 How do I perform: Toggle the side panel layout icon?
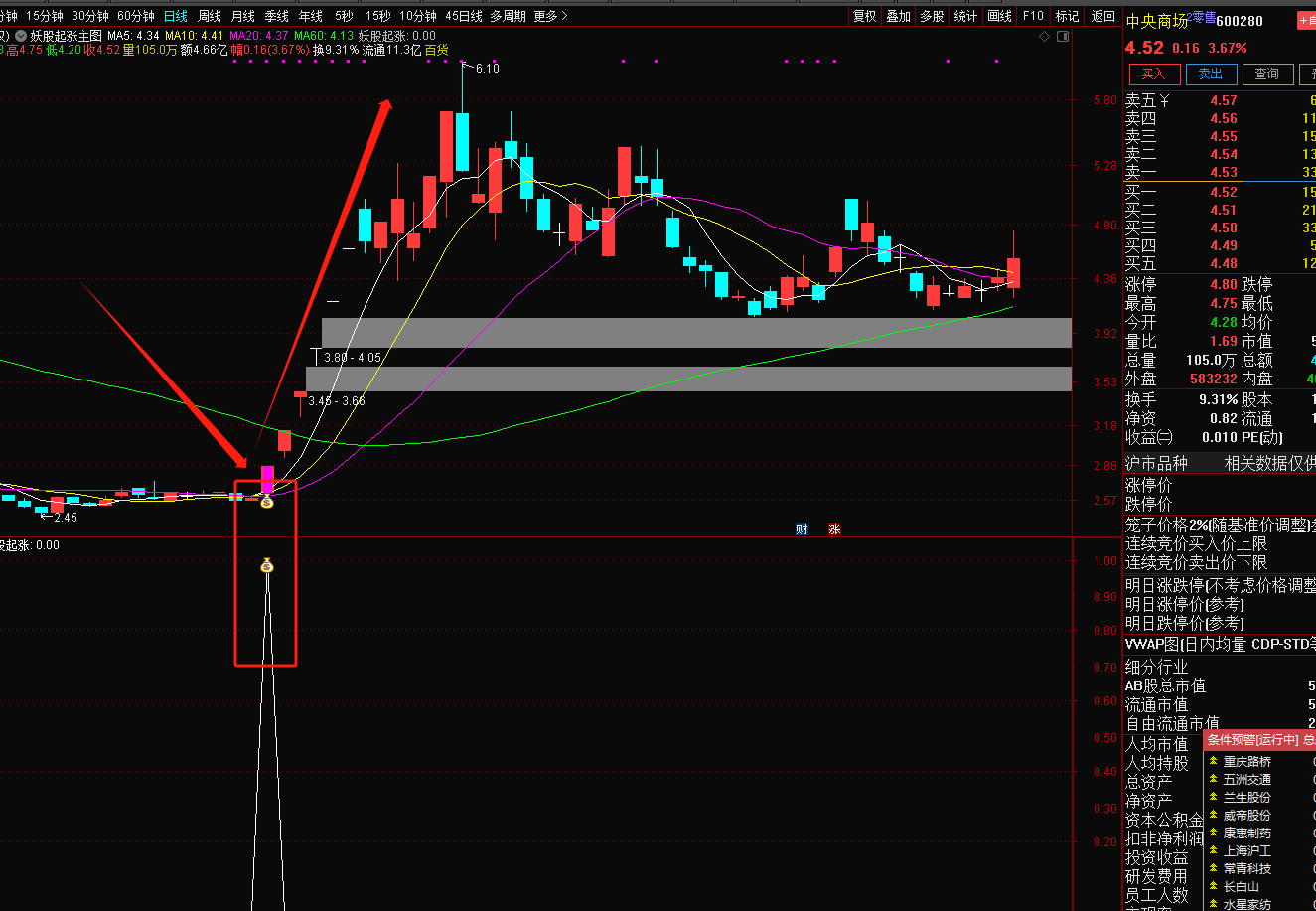1064,37
